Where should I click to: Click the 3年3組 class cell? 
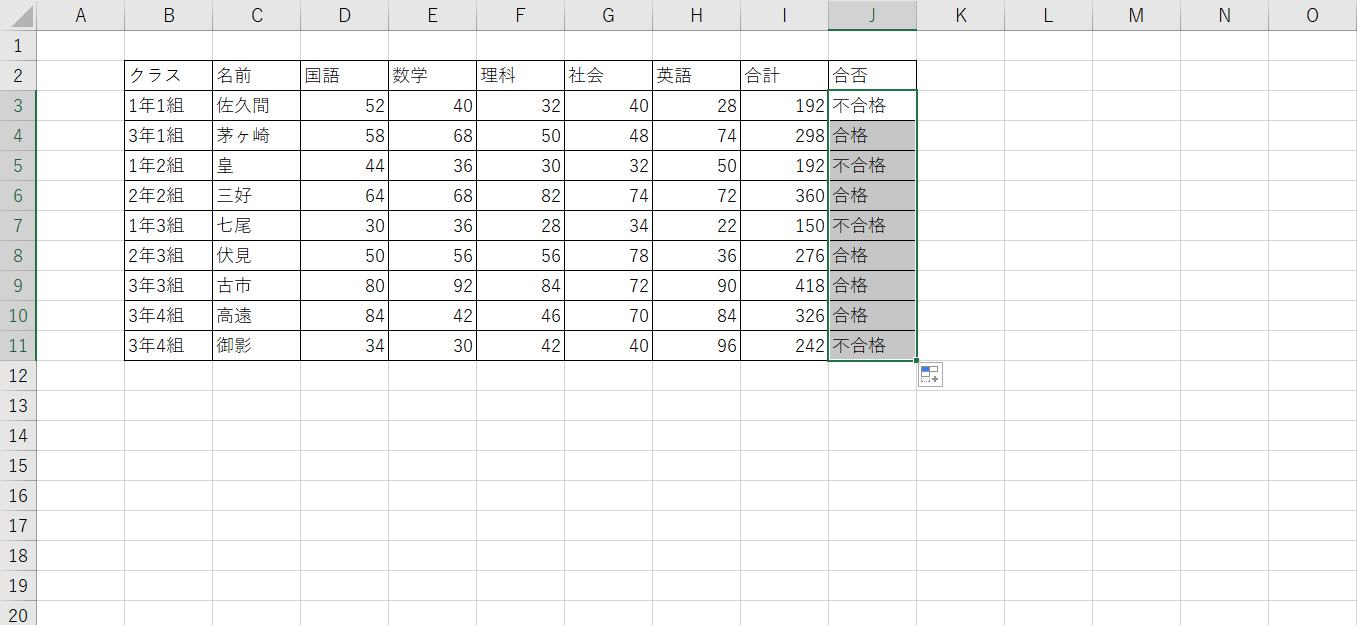168,285
